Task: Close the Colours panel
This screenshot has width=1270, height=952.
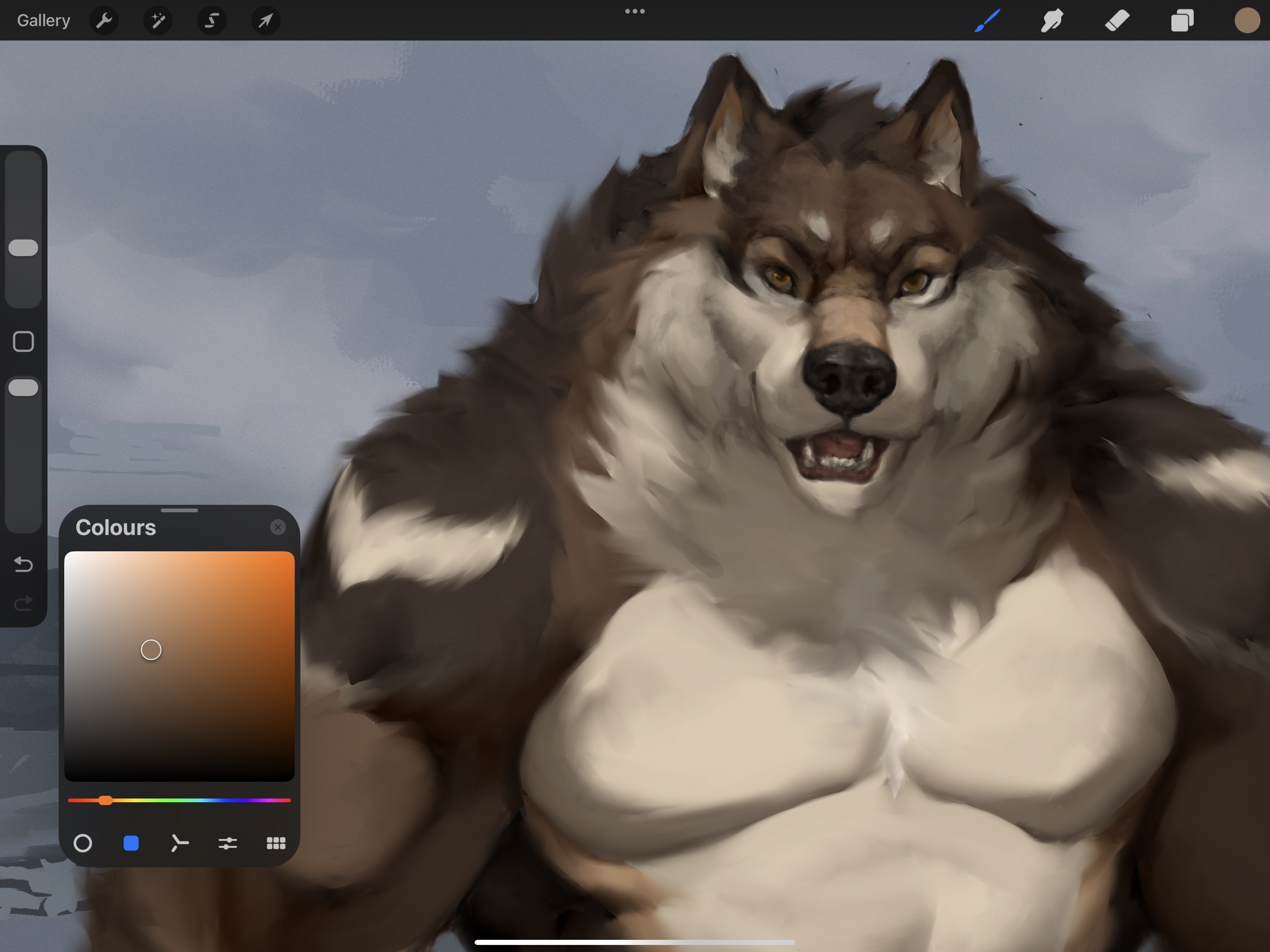Action: [277, 527]
